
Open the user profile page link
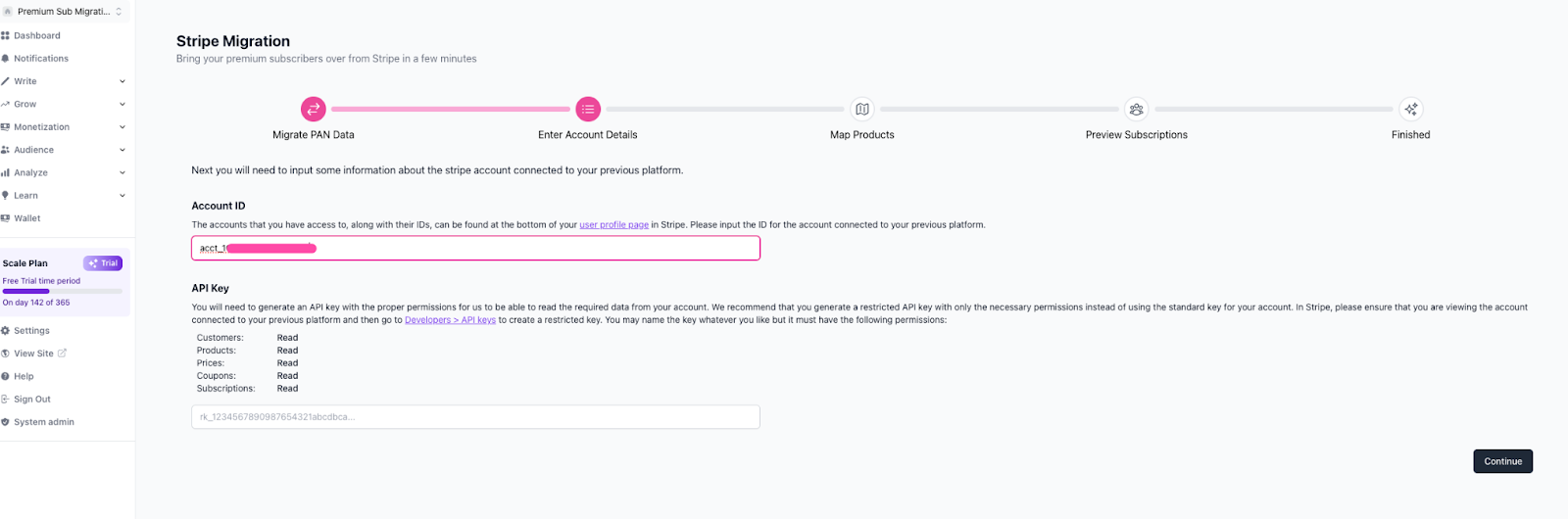[x=613, y=225]
